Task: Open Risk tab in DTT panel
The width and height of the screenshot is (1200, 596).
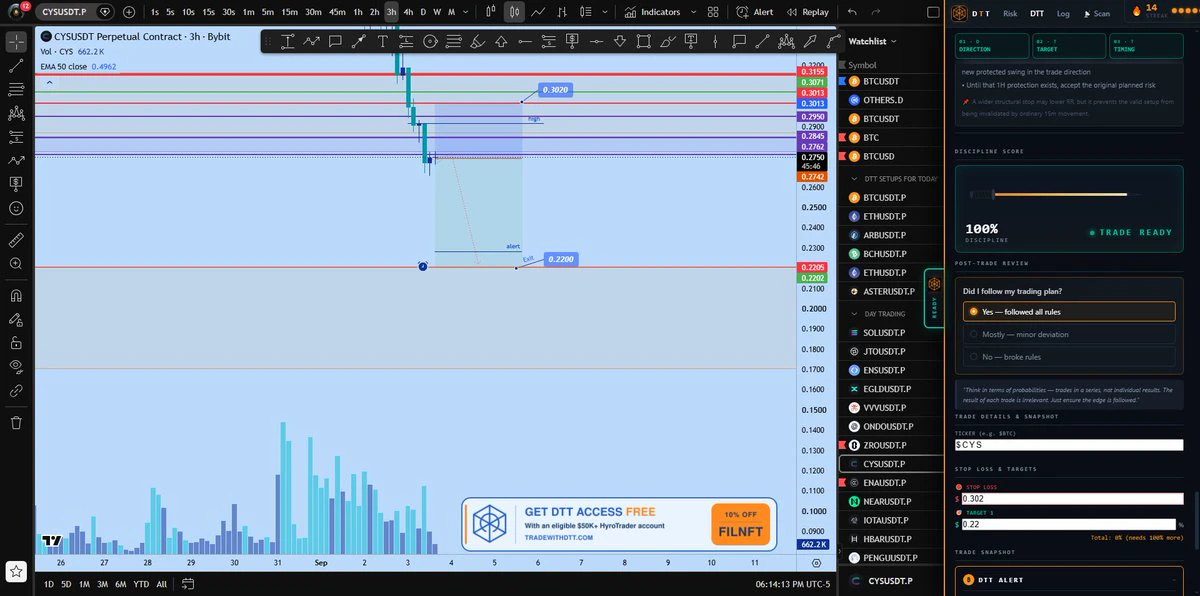Action: (1010, 14)
